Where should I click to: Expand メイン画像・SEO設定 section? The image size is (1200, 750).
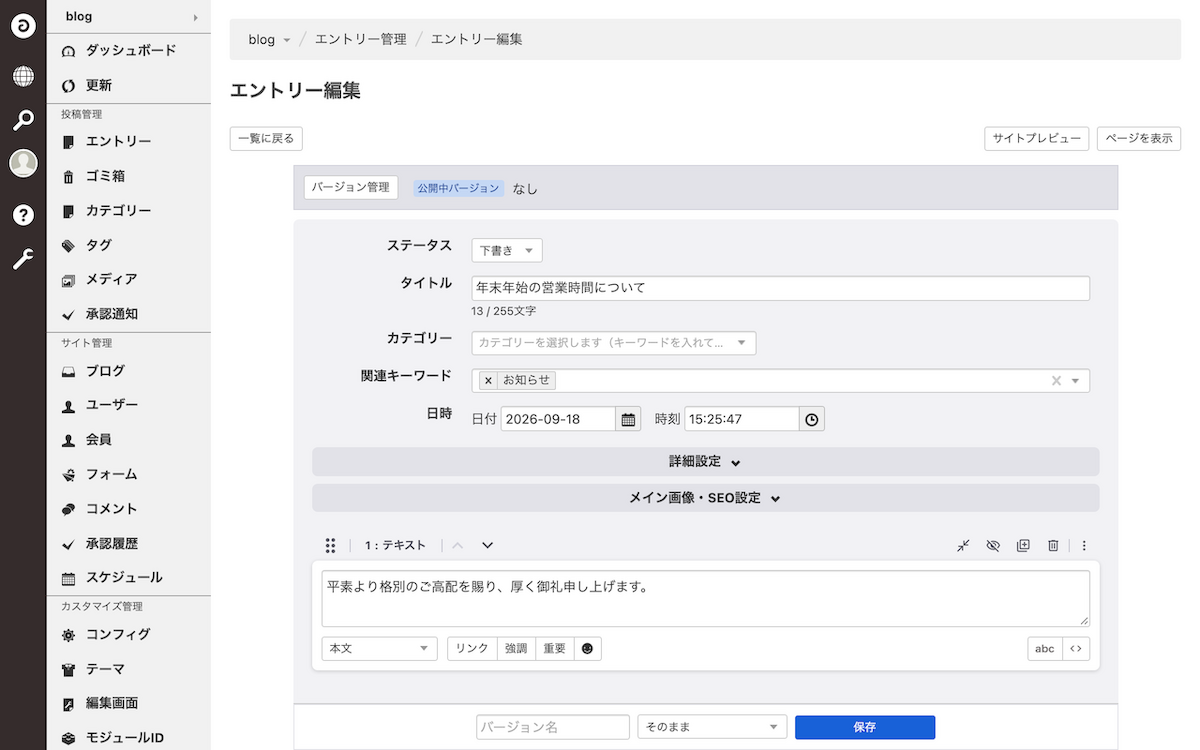click(706, 498)
